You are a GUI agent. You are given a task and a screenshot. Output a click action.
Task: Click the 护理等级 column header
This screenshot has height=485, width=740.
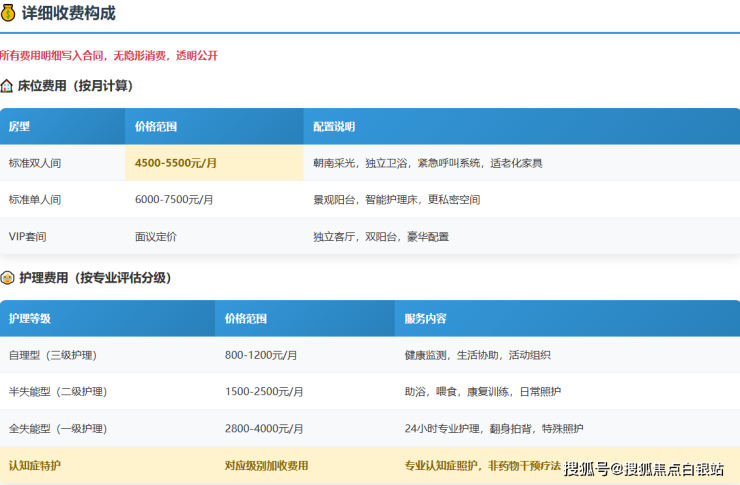click(x=30, y=318)
